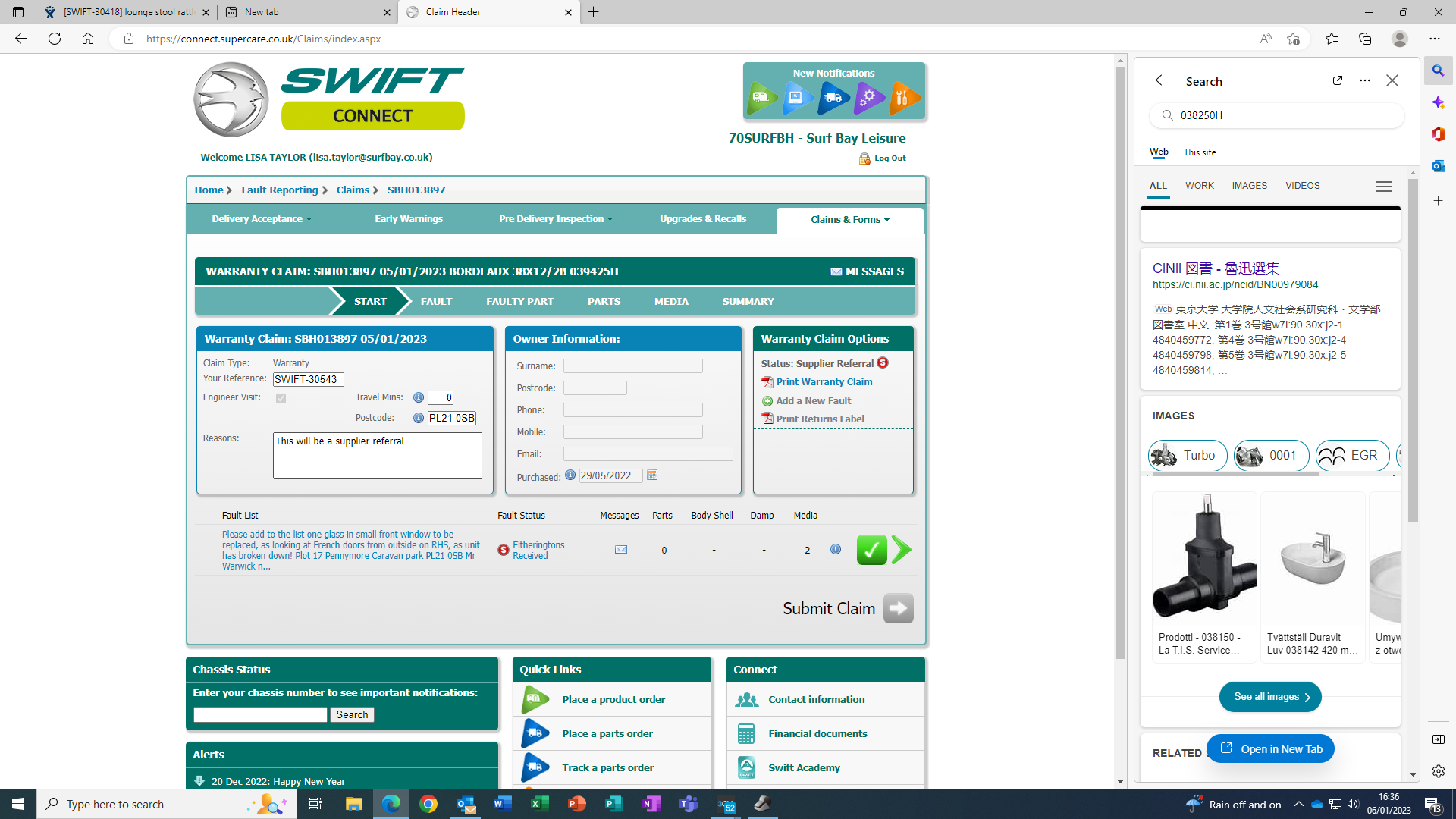
Task: Select the IMAGES tab in search sidebar
Action: 1249,186
